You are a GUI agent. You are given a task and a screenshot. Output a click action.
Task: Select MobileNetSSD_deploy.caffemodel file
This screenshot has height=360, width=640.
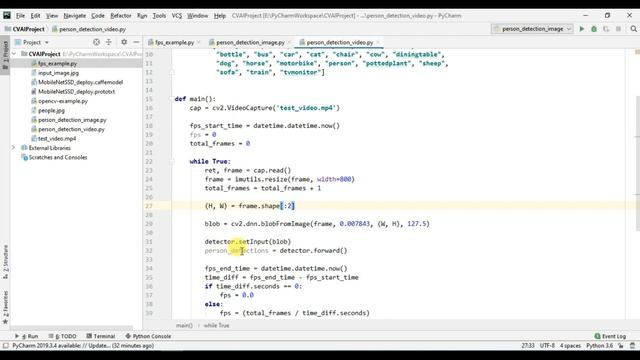(x=80, y=82)
